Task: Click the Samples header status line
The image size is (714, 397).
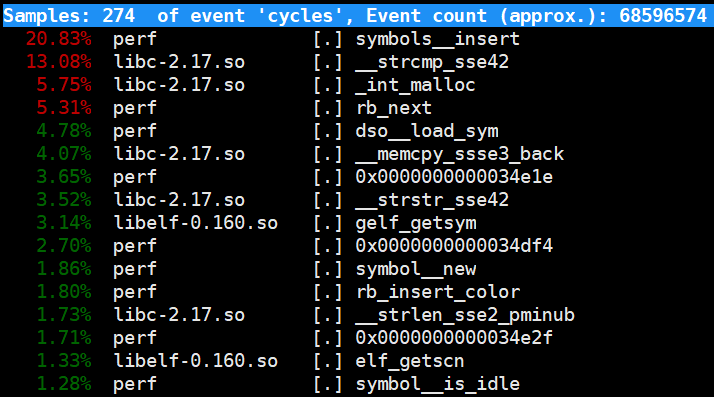Action: point(357,15)
